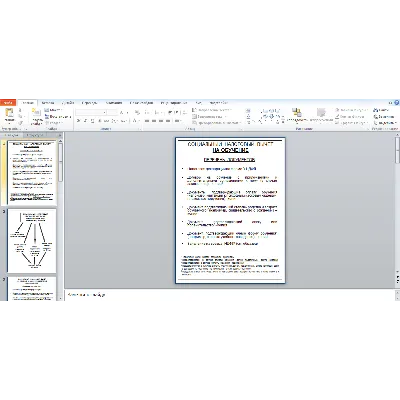Toggle text shadow
This screenshot has height=400, width=400.
pos(100,121)
